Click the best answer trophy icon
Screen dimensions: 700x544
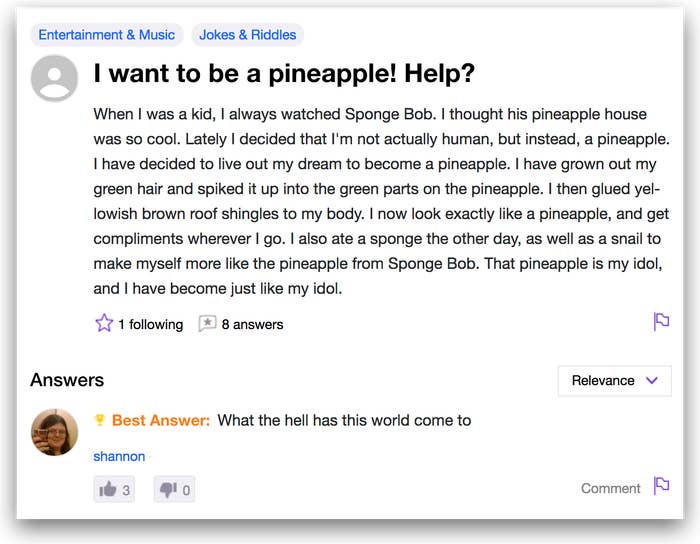(x=100, y=419)
